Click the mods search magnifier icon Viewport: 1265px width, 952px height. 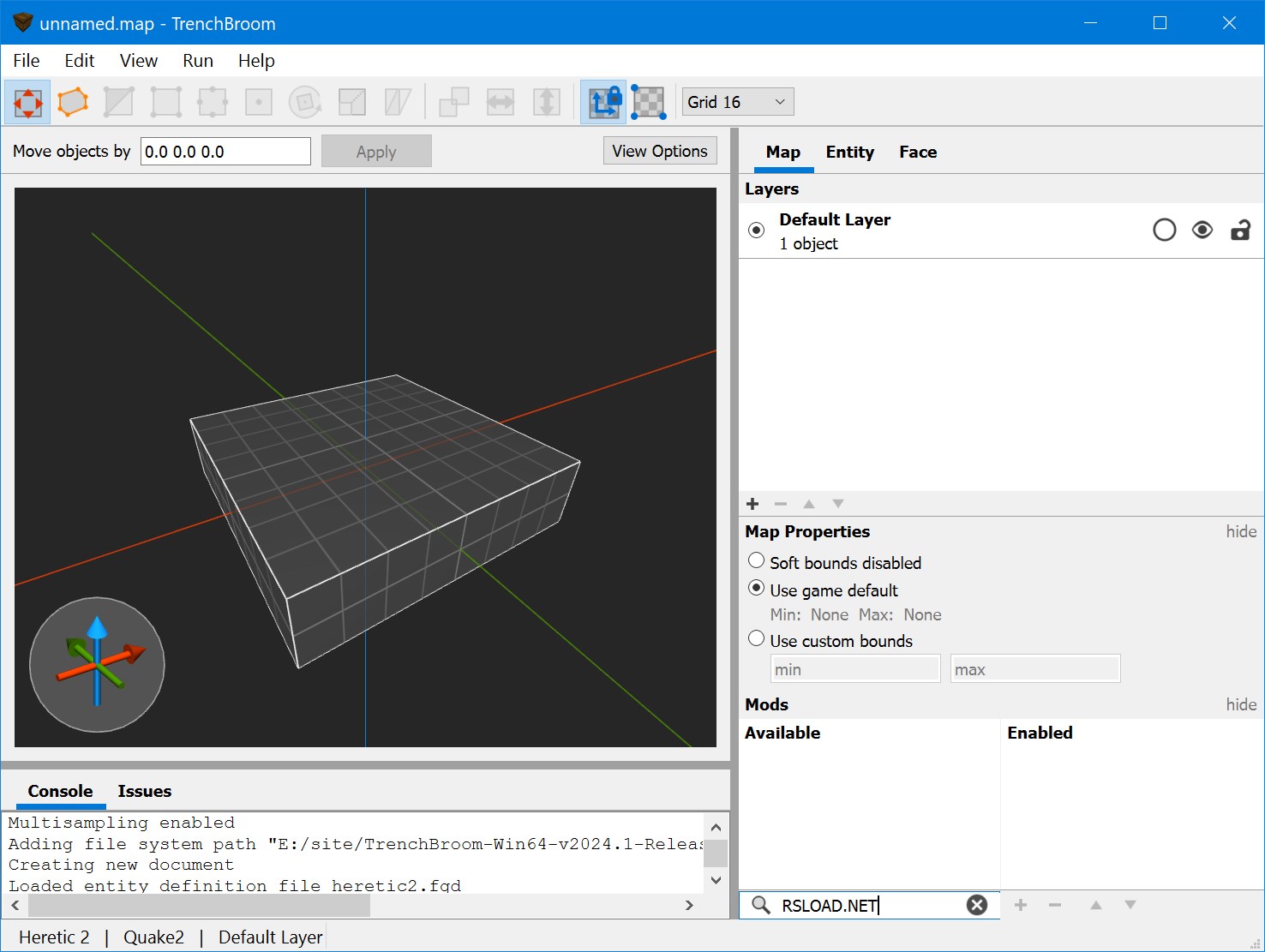[x=760, y=905]
